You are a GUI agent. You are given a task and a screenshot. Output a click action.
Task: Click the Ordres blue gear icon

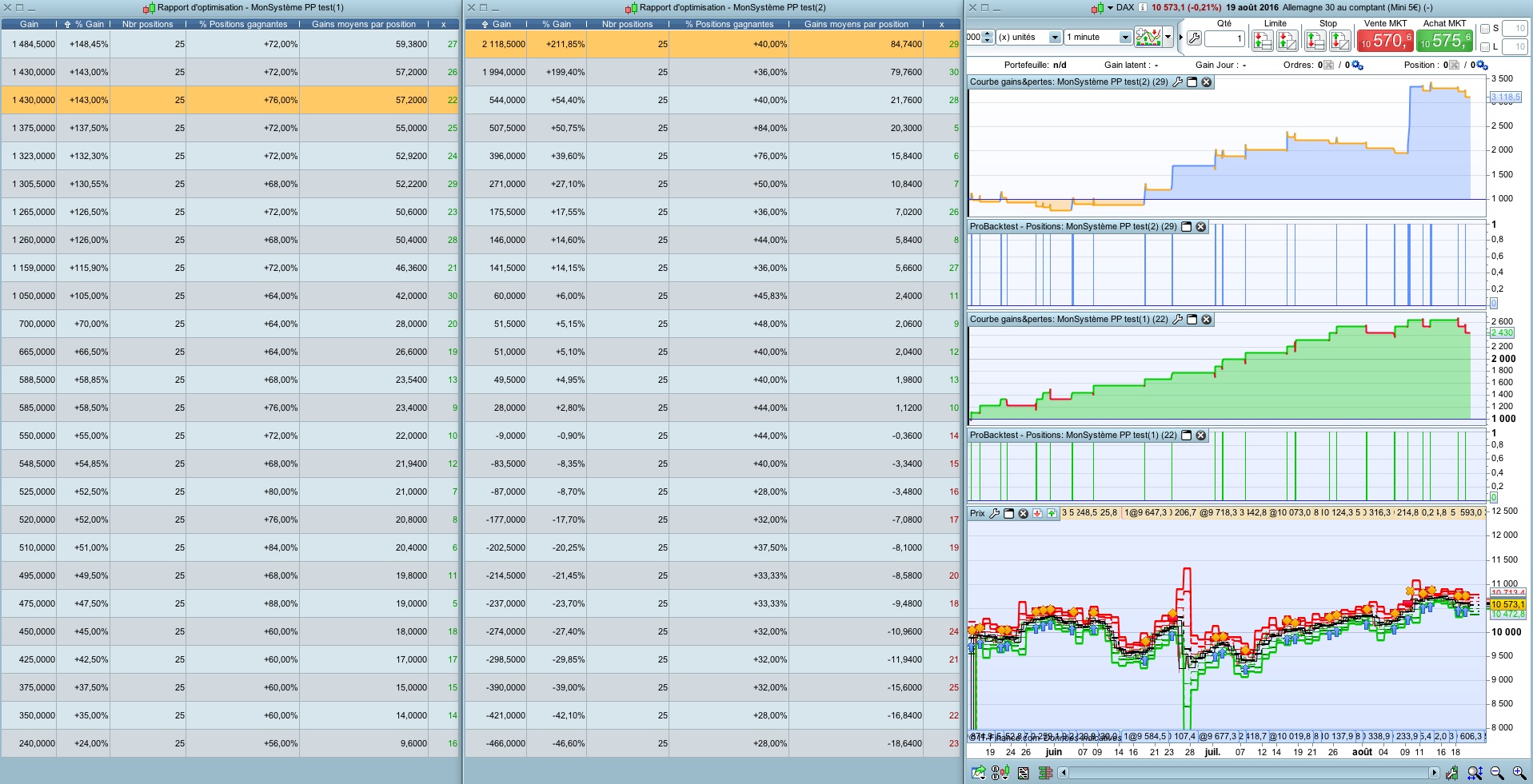(x=1357, y=66)
